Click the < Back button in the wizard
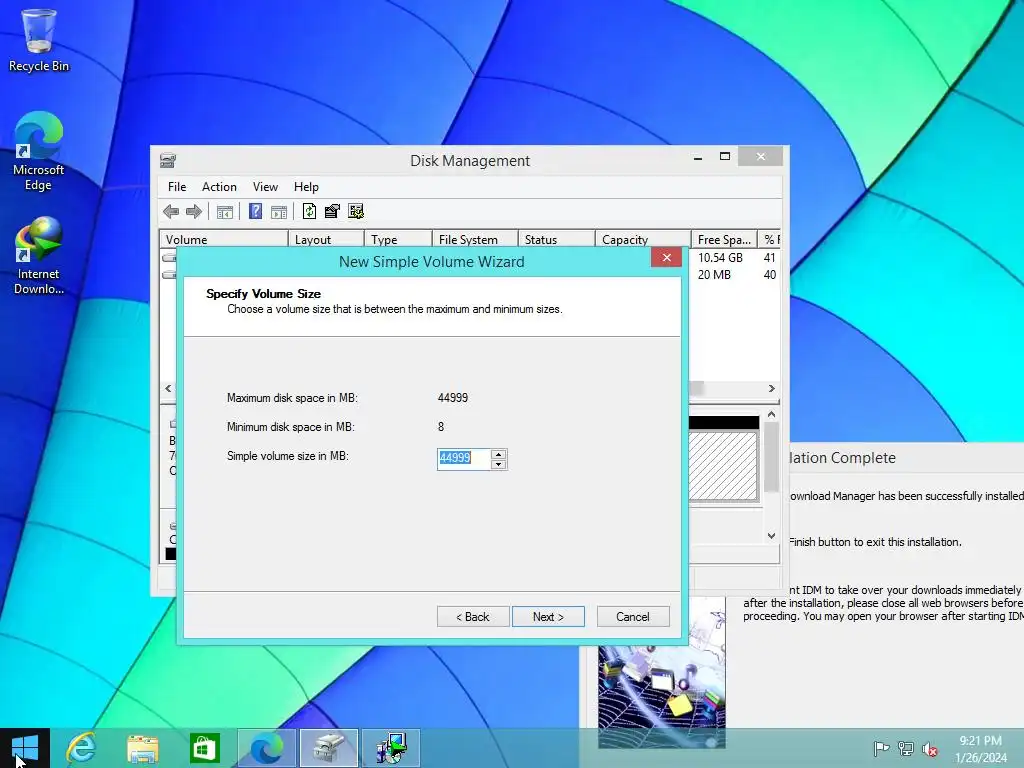 click(473, 616)
